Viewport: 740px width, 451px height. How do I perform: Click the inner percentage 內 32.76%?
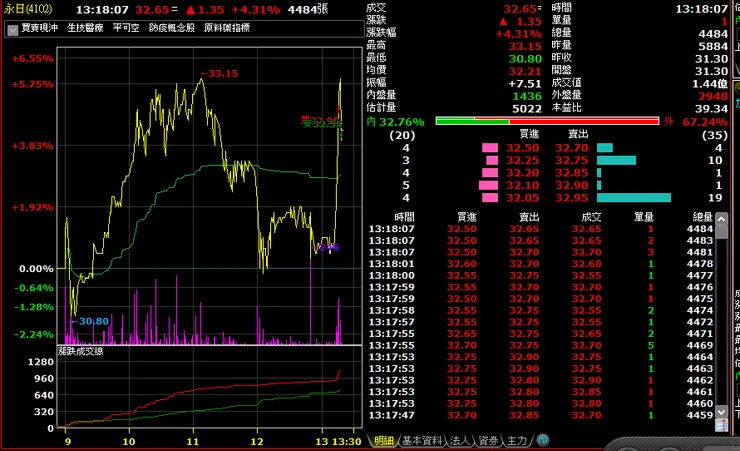[x=395, y=122]
